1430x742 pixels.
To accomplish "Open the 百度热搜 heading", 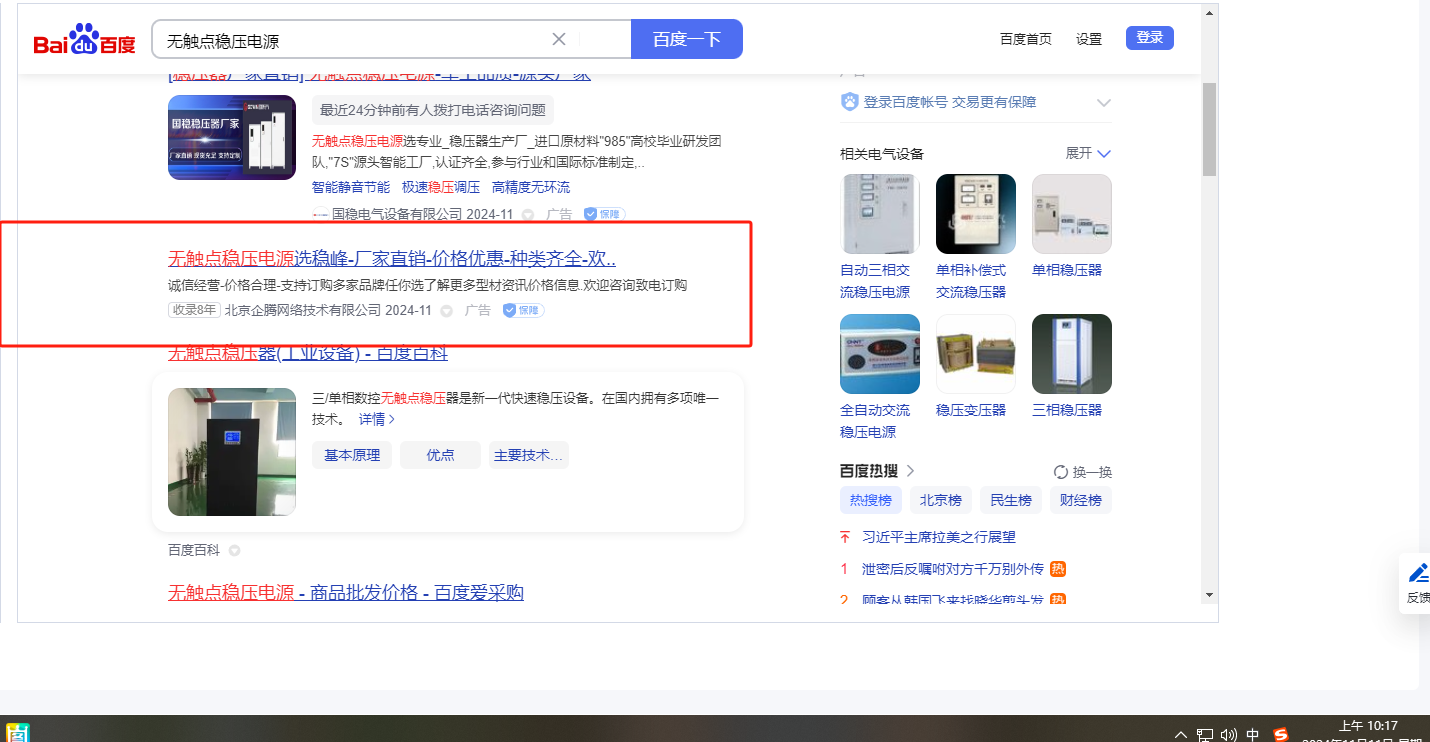I will point(878,471).
